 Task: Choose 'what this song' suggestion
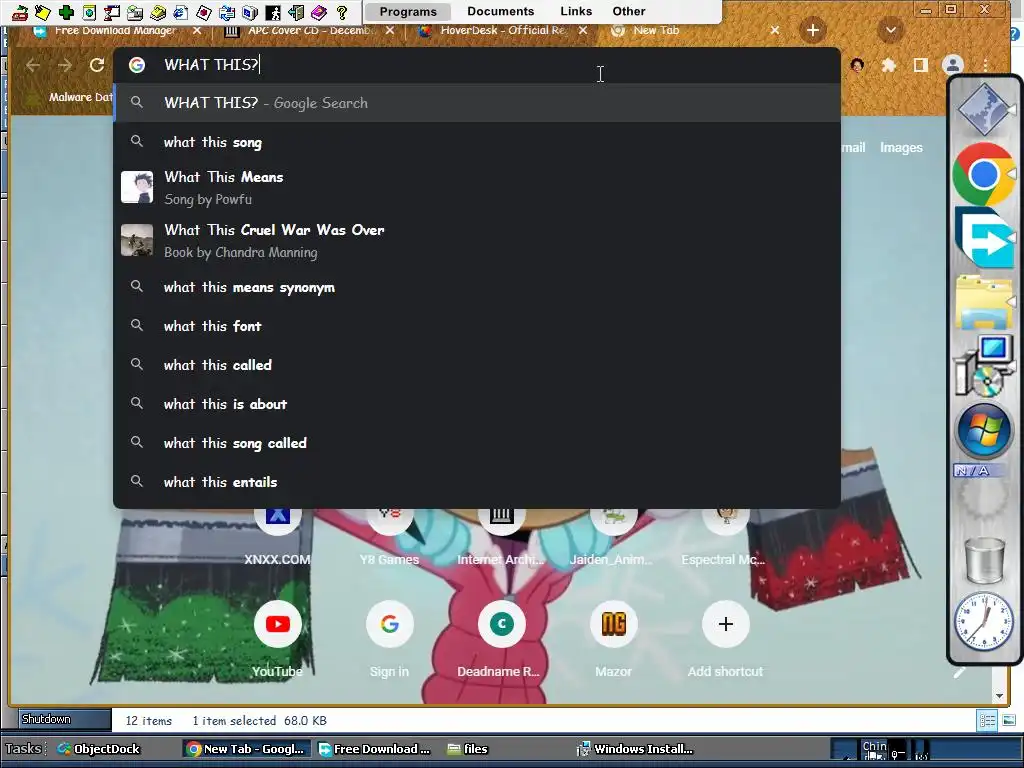pyautogui.click(x=477, y=142)
